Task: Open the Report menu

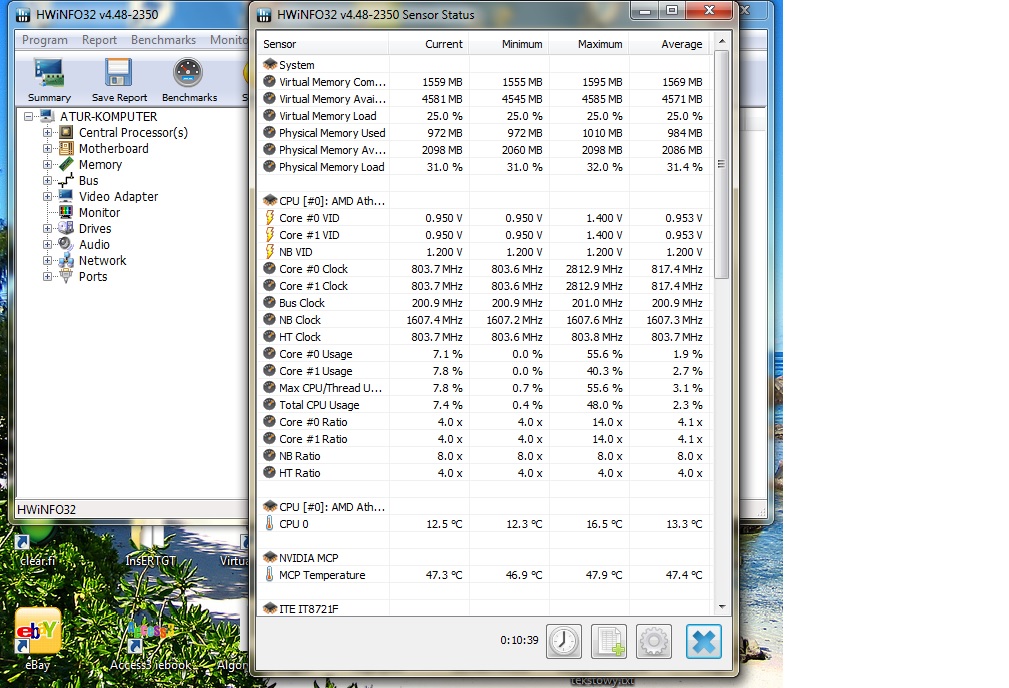Action: tap(99, 40)
